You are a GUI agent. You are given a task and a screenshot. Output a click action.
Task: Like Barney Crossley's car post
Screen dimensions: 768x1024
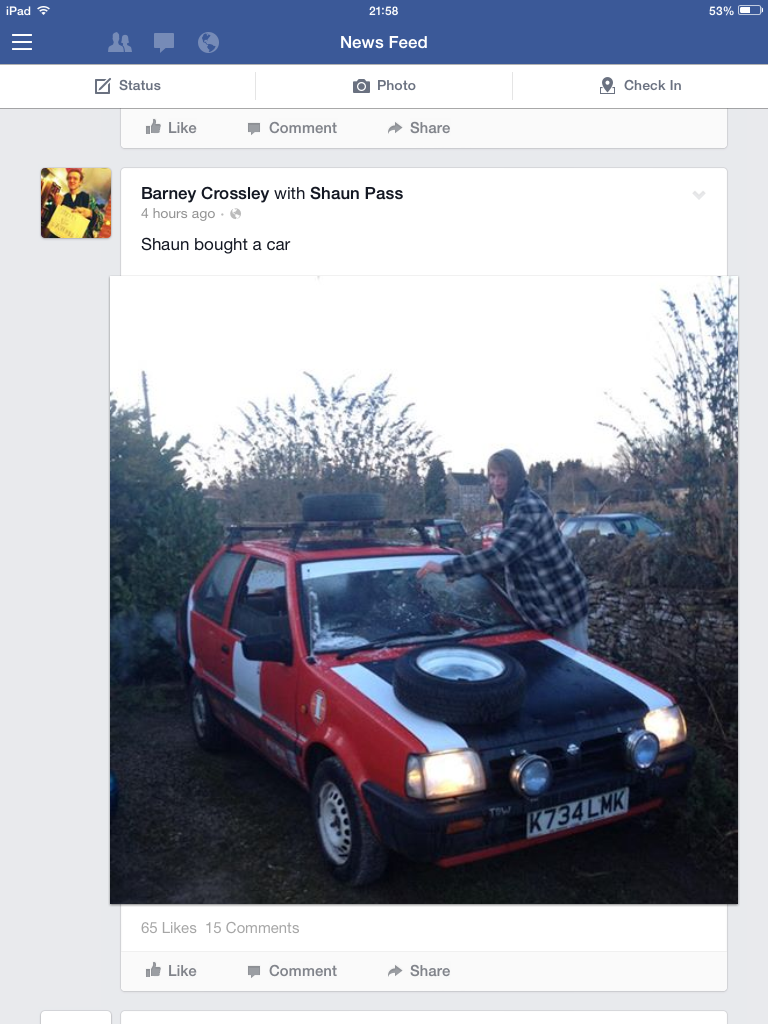tap(170, 970)
